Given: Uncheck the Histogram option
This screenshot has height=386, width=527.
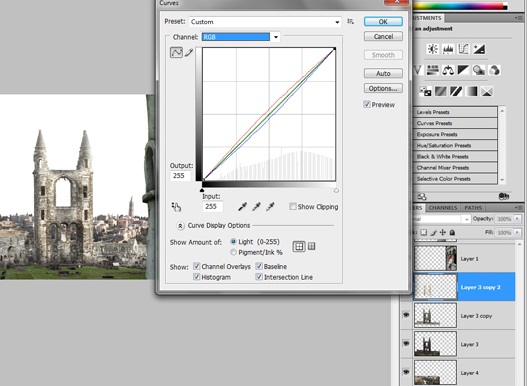Looking at the screenshot, I should pos(197,277).
